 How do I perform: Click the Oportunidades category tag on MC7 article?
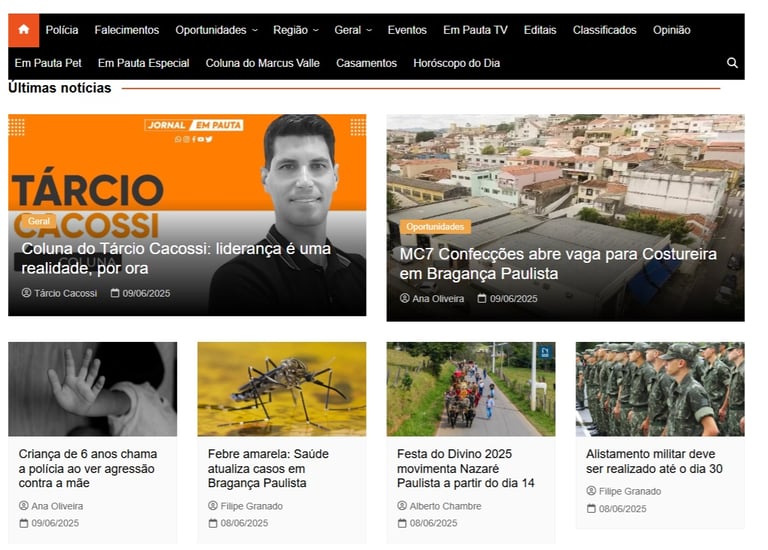435,227
